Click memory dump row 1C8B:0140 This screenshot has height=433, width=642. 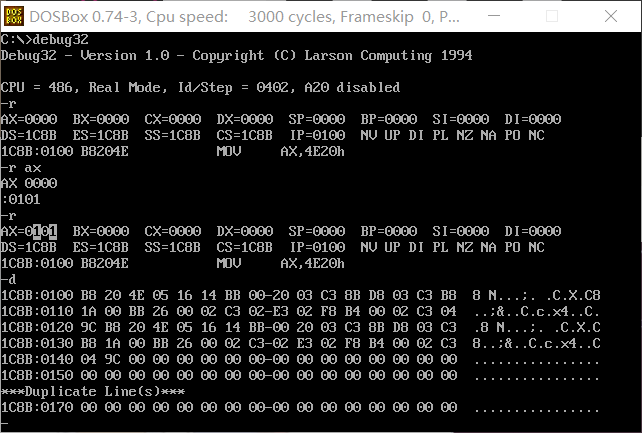301,359
